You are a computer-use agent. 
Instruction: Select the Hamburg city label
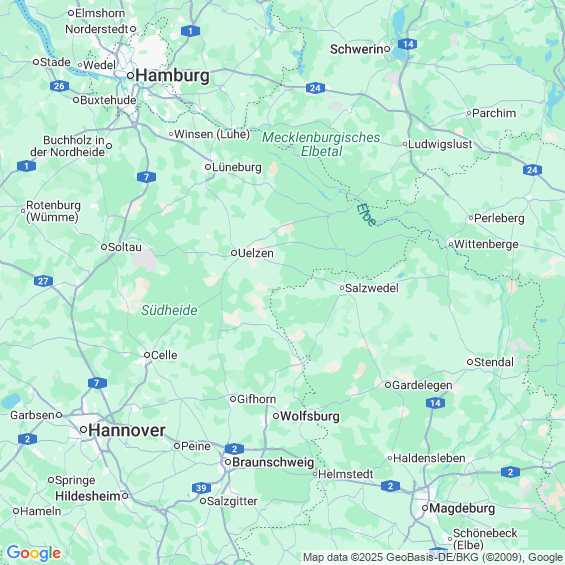[173, 76]
